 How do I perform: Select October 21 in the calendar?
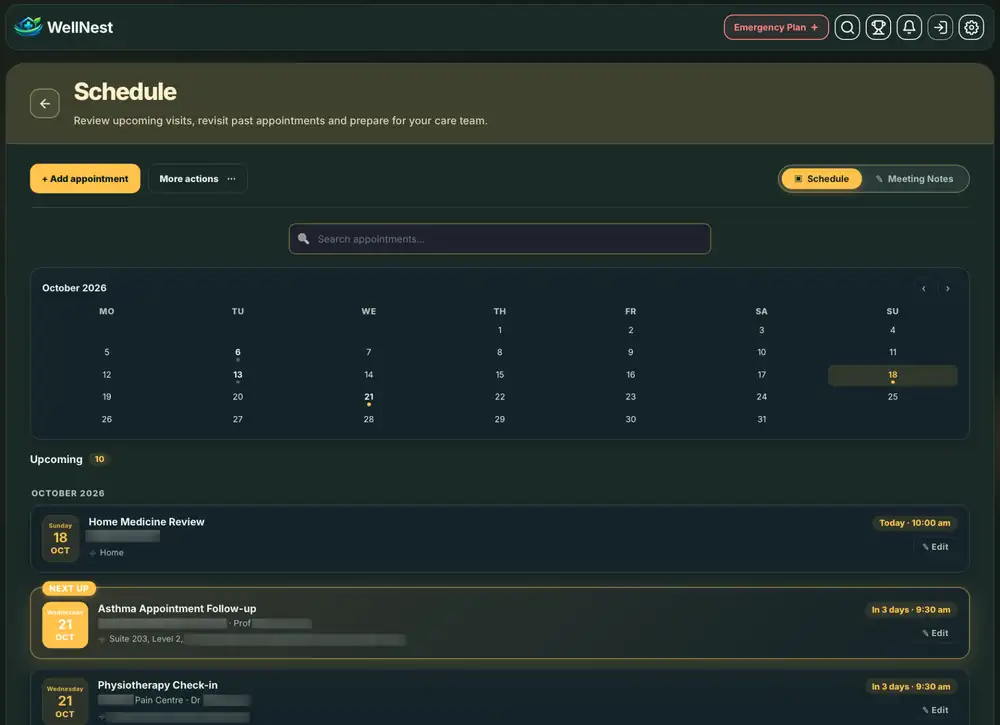point(369,397)
